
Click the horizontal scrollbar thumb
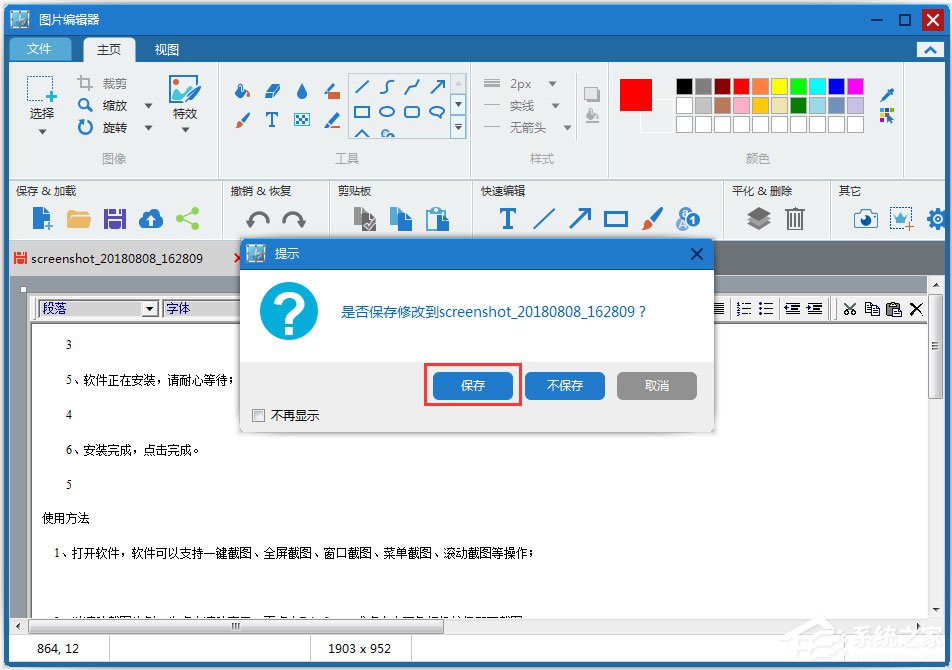[236, 626]
